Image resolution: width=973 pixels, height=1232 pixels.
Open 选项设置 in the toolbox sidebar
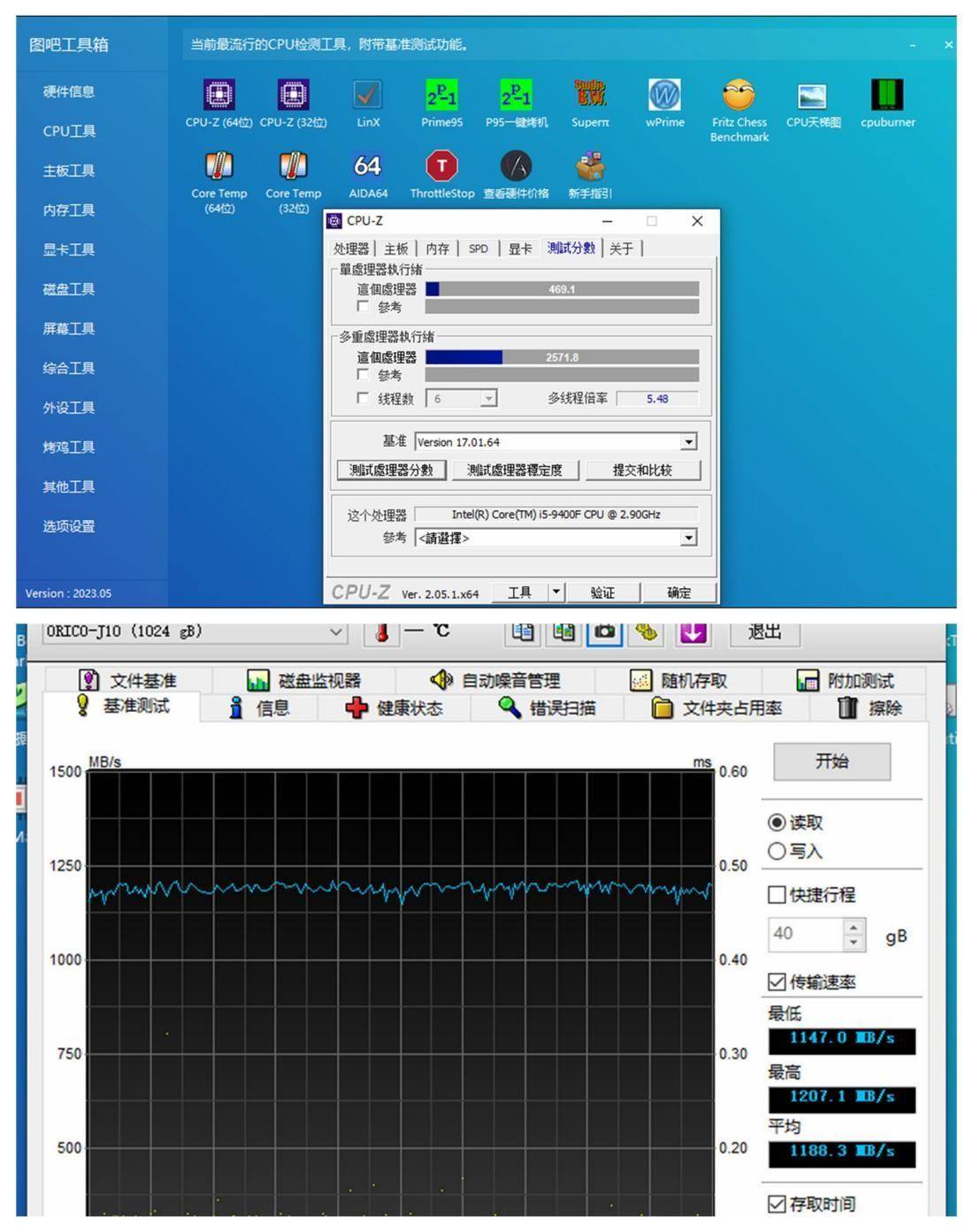[x=69, y=526]
